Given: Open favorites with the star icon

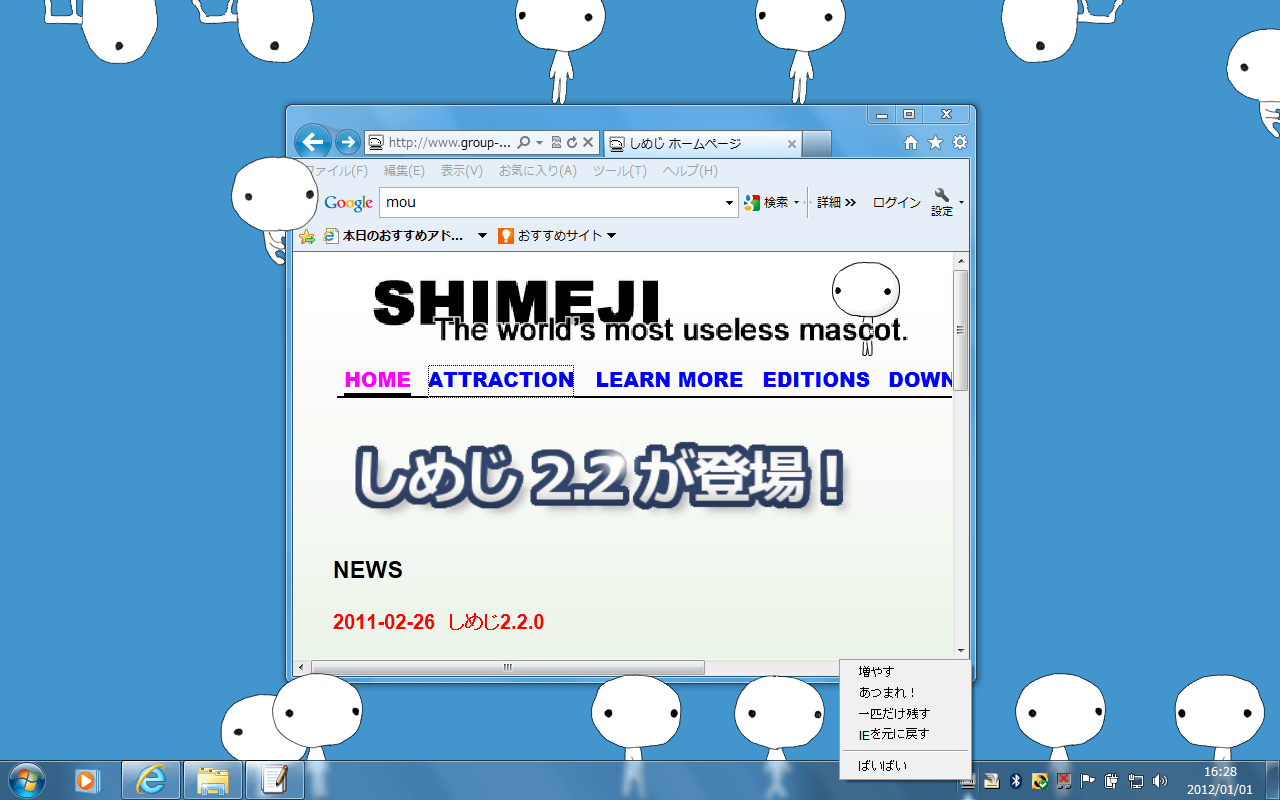Looking at the screenshot, I should 935,143.
